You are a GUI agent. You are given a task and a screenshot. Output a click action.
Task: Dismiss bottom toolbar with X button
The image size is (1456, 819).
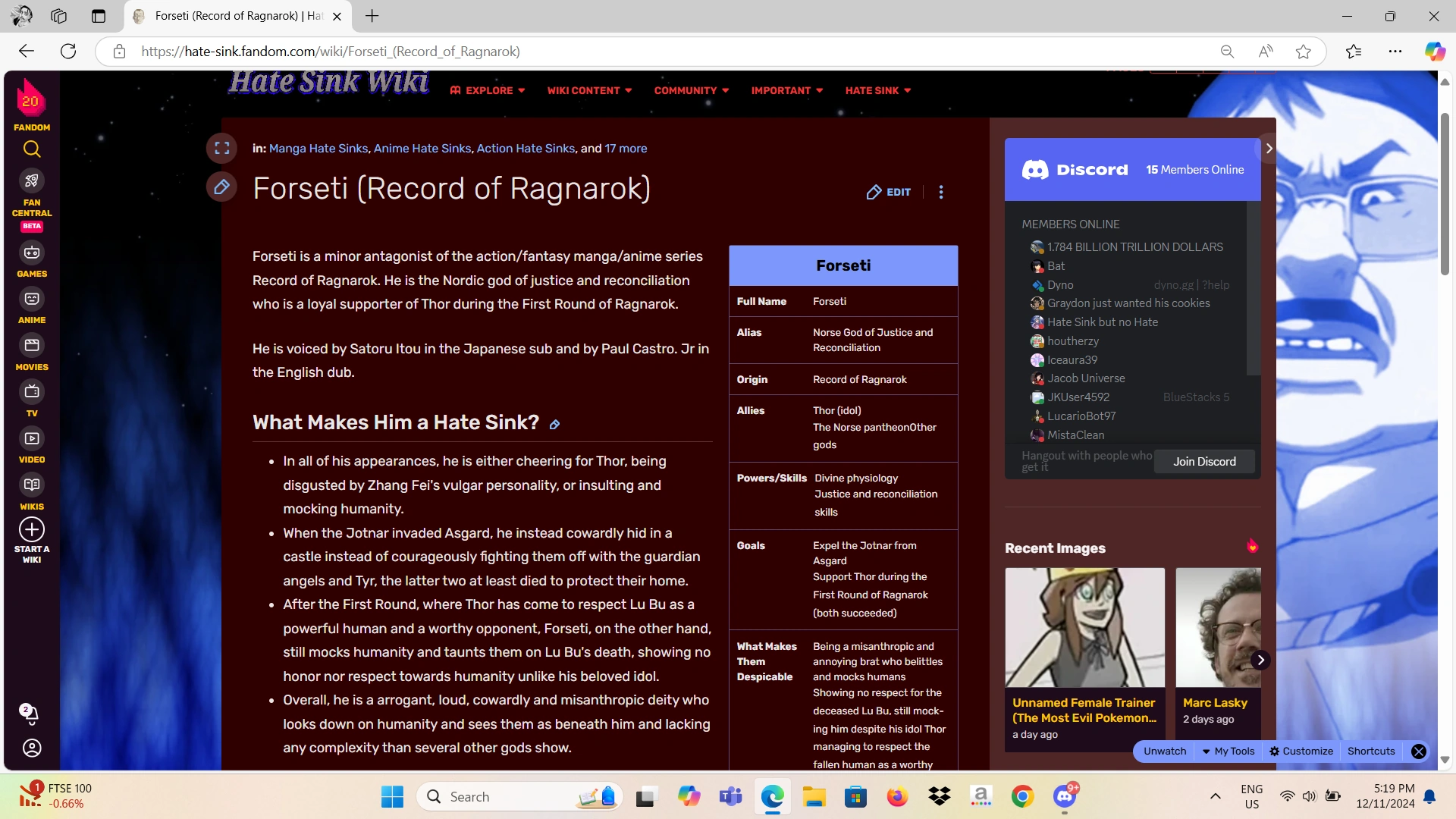(x=1418, y=752)
